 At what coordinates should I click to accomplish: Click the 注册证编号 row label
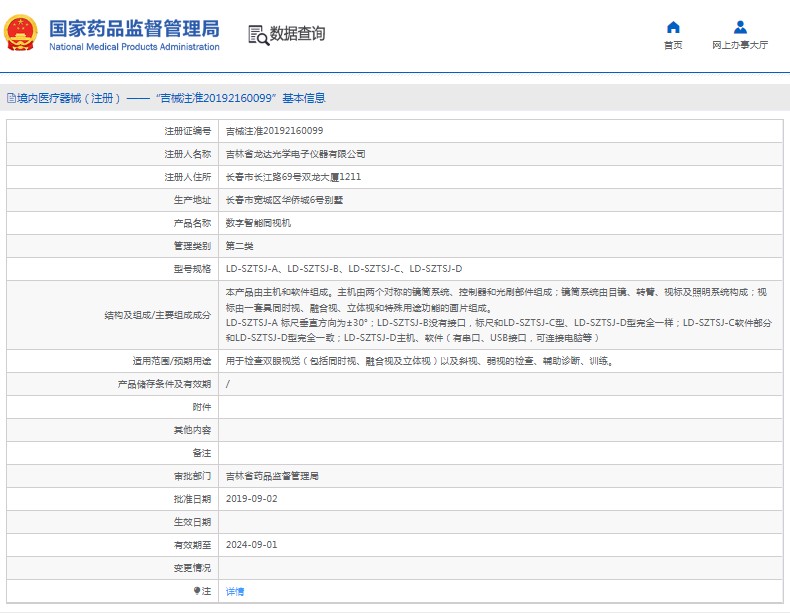pos(187,131)
